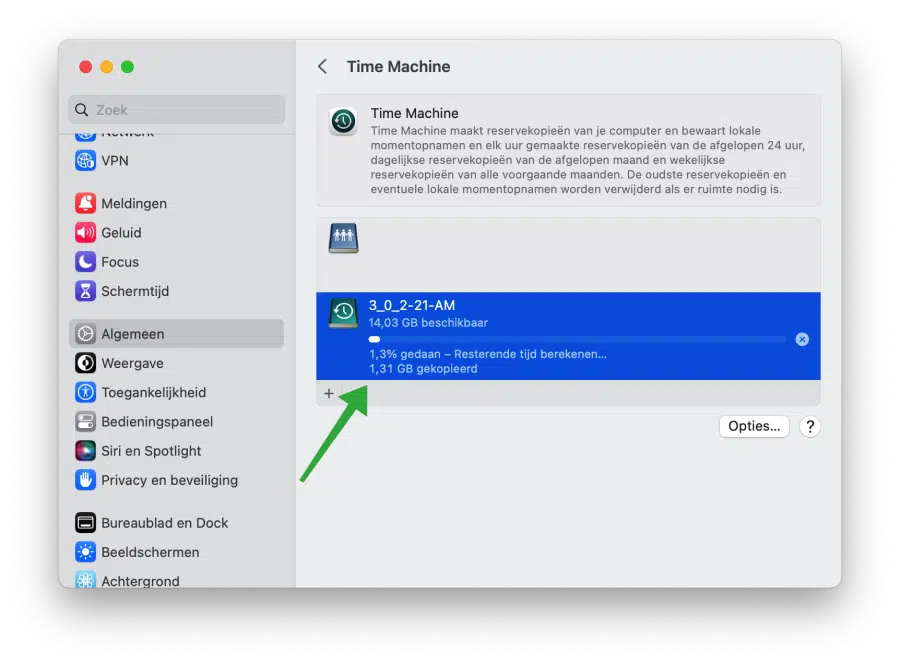This screenshot has height=665, width=900.
Task: Click the 14,03 GB beschikbaar text
Action: 428,323
